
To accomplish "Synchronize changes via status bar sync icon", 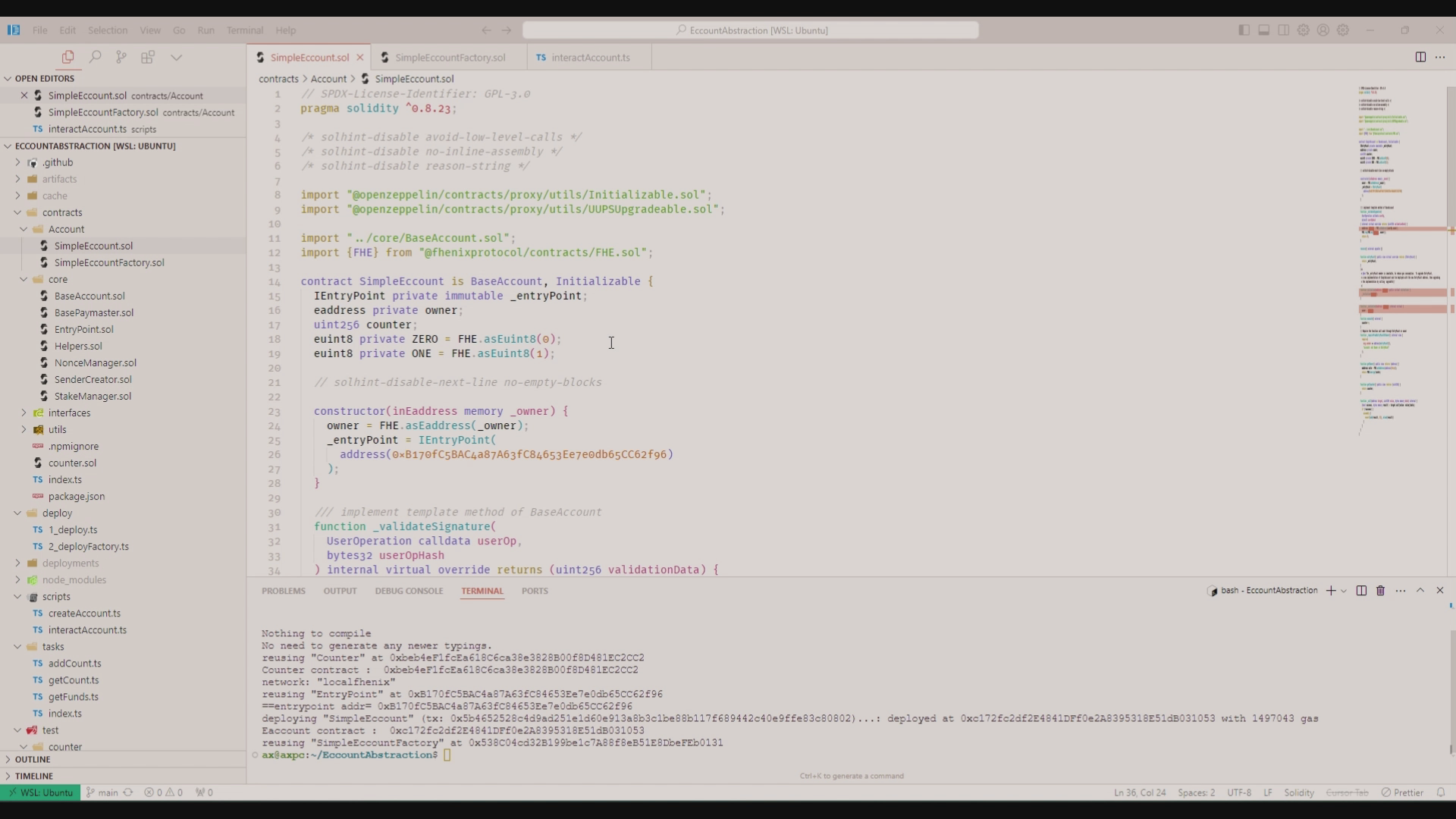I will (128, 792).
